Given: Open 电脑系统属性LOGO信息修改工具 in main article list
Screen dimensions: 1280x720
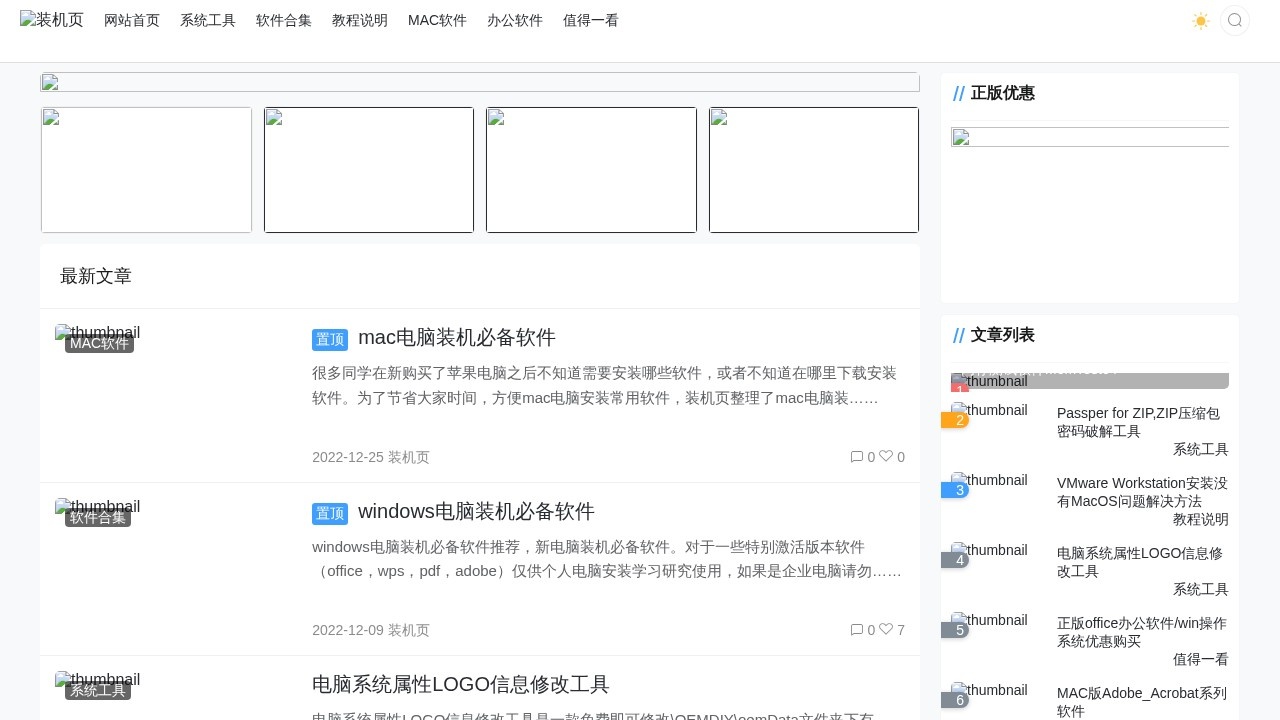Looking at the screenshot, I should 460,684.
